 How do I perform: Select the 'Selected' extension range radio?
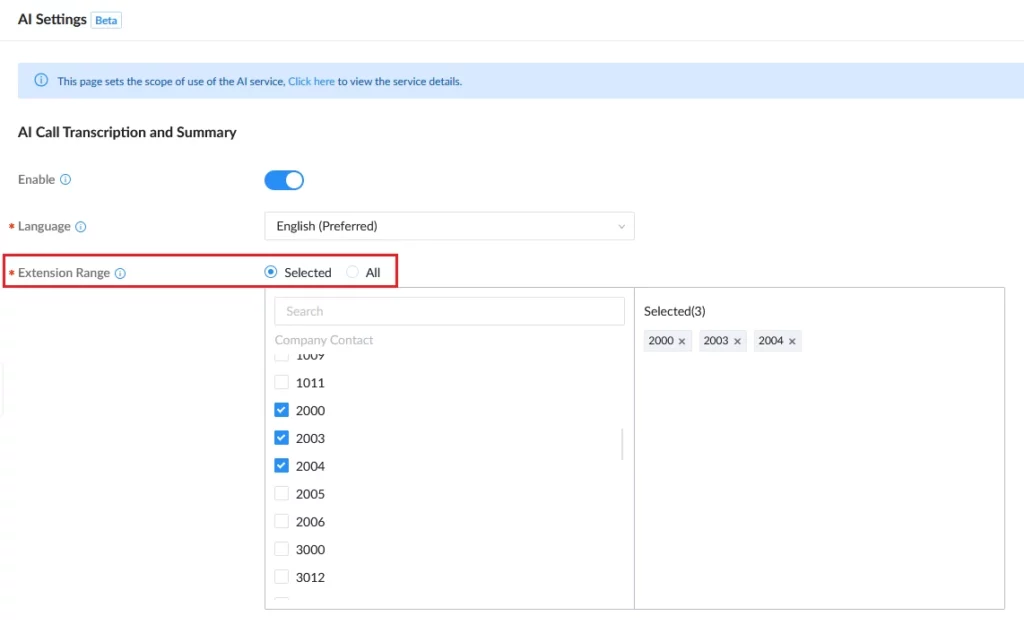pyautogui.click(x=270, y=272)
